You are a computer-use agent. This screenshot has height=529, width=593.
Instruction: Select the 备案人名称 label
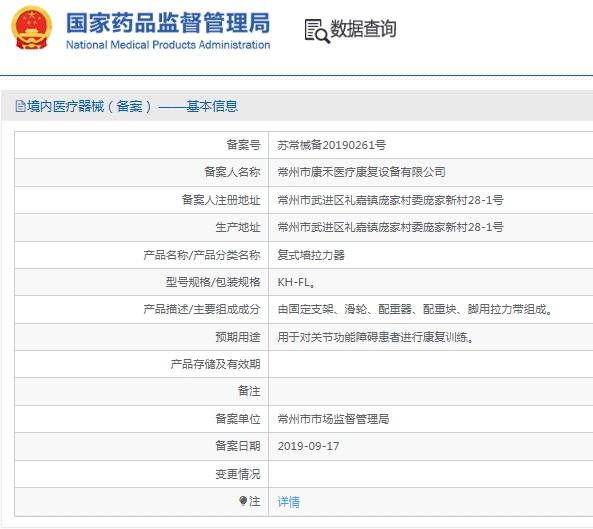click(232, 172)
